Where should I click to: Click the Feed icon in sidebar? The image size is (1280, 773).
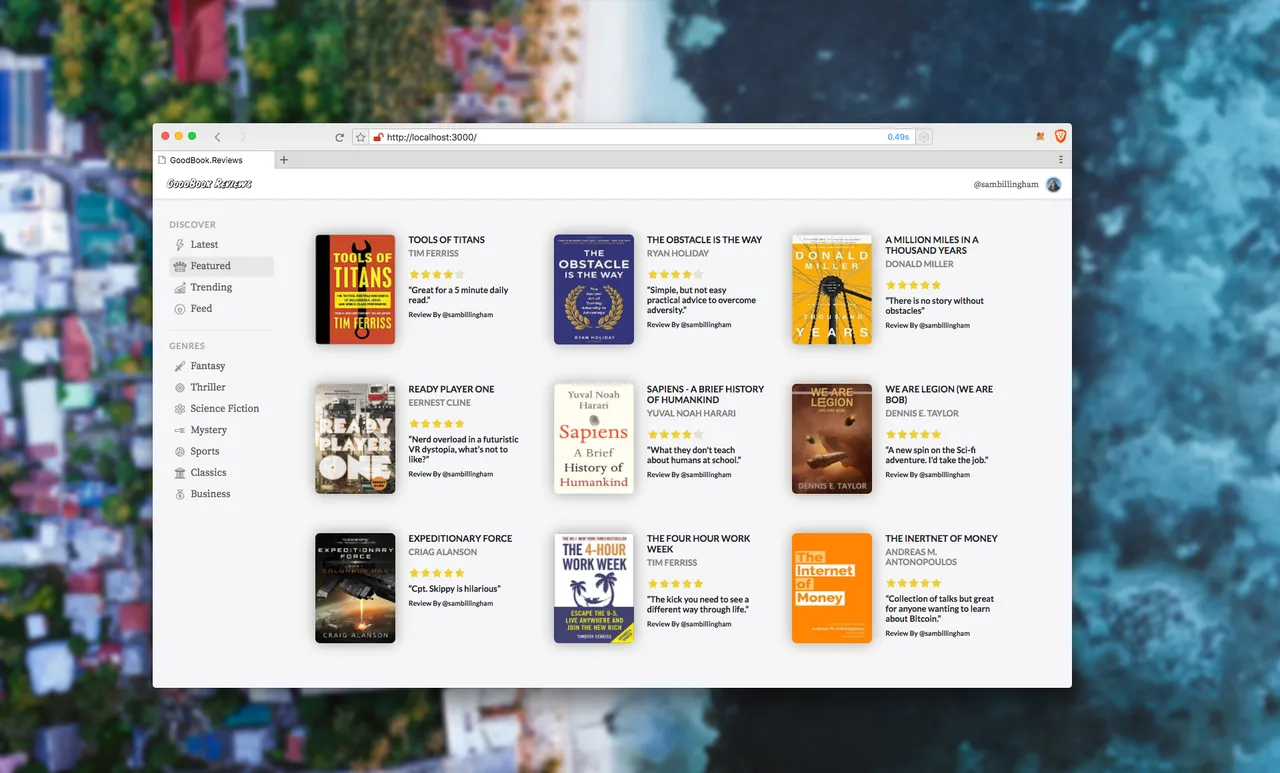[180, 309]
